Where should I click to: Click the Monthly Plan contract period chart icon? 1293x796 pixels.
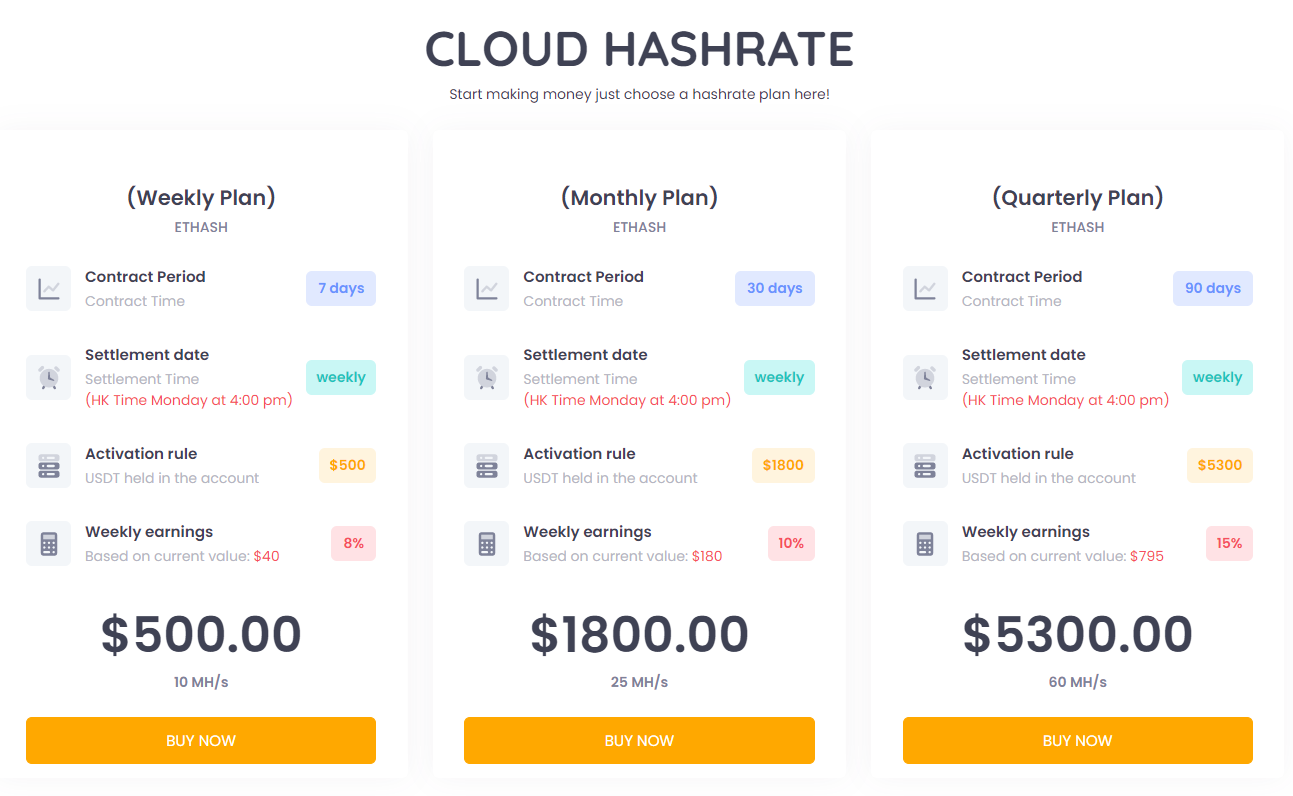[x=487, y=288]
